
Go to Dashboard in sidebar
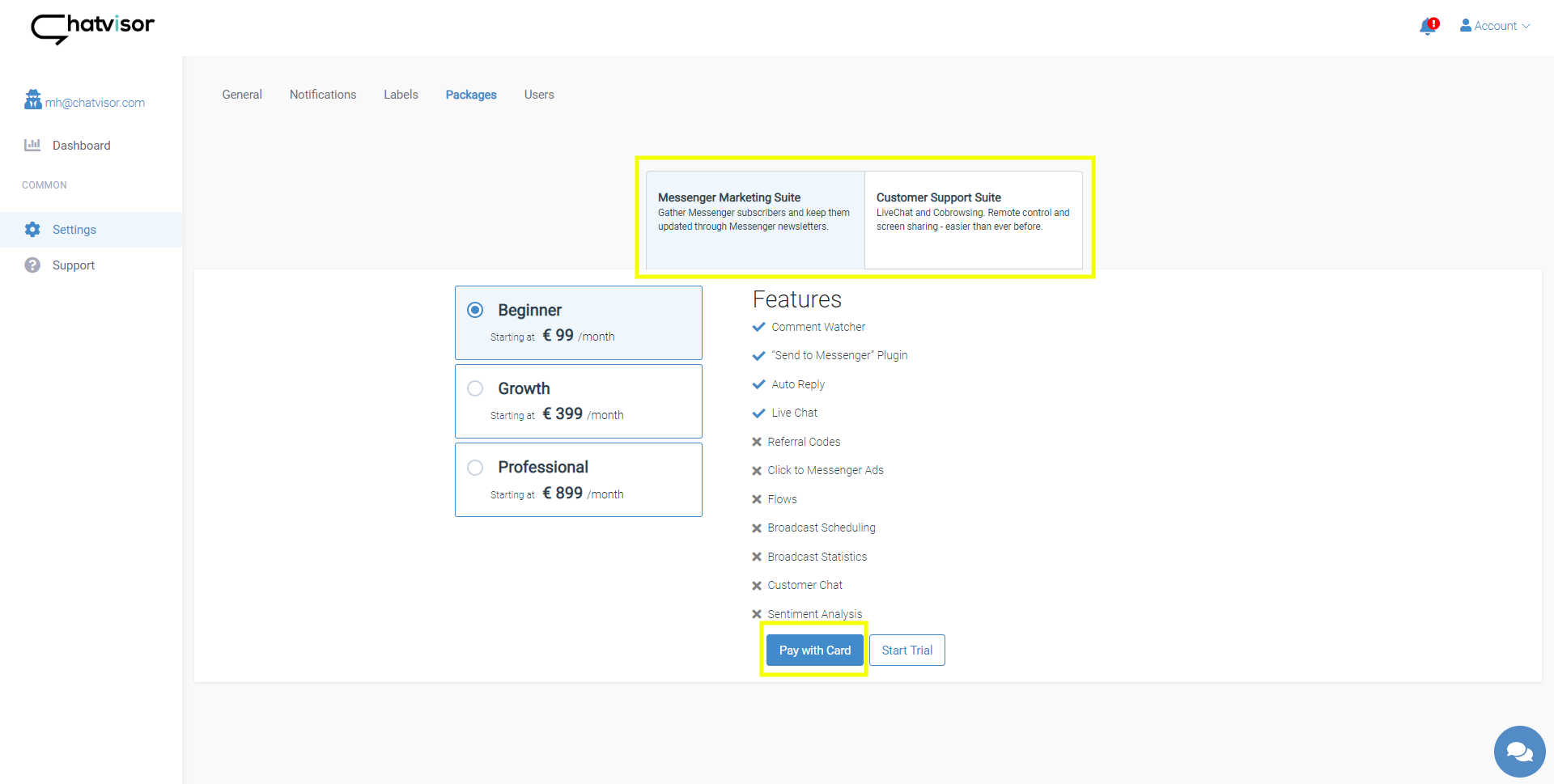coord(82,146)
